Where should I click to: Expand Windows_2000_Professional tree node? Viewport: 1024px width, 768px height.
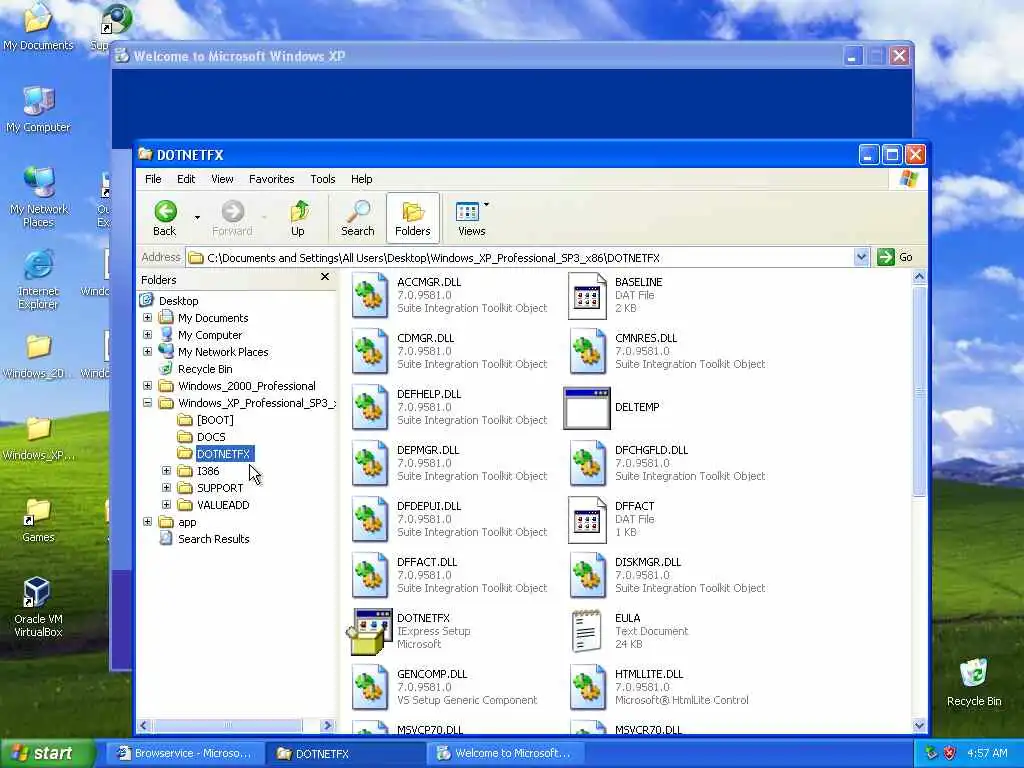pos(148,385)
